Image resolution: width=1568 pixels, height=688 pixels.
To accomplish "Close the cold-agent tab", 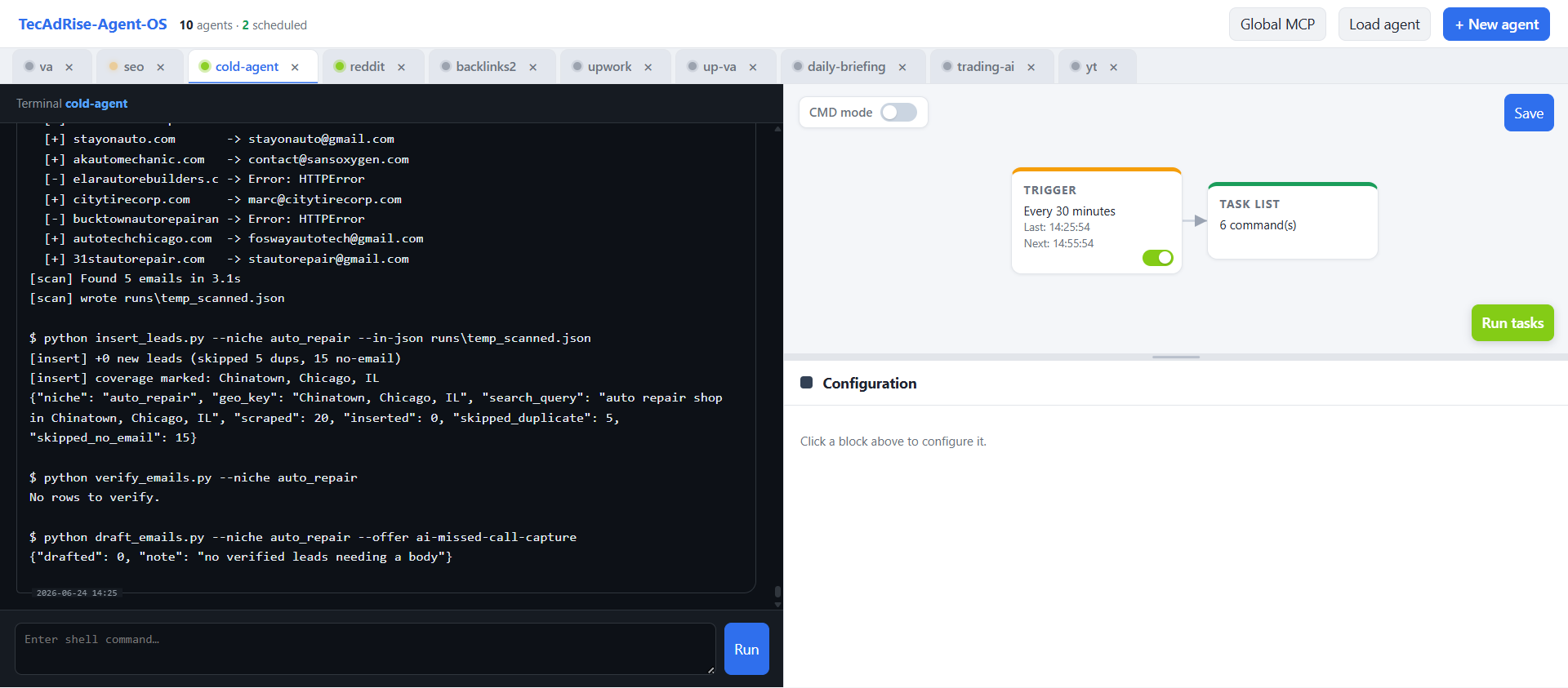I will 295,68.
